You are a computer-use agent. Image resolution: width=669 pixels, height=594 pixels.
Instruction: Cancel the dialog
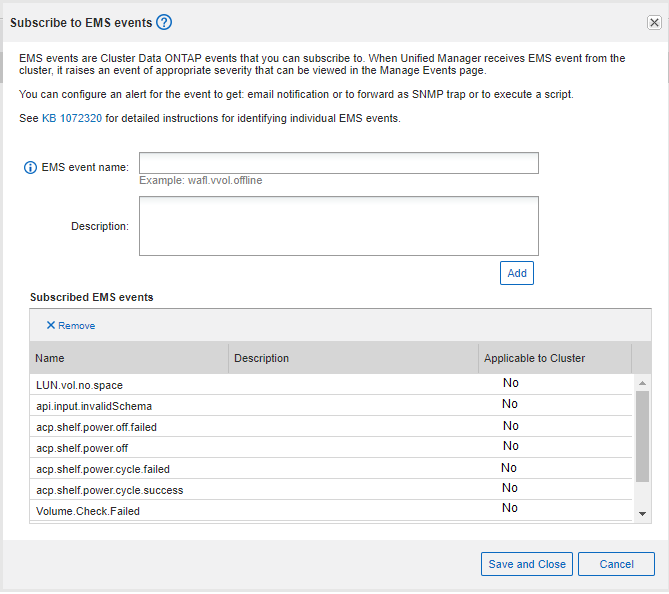(x=616, y=564)
